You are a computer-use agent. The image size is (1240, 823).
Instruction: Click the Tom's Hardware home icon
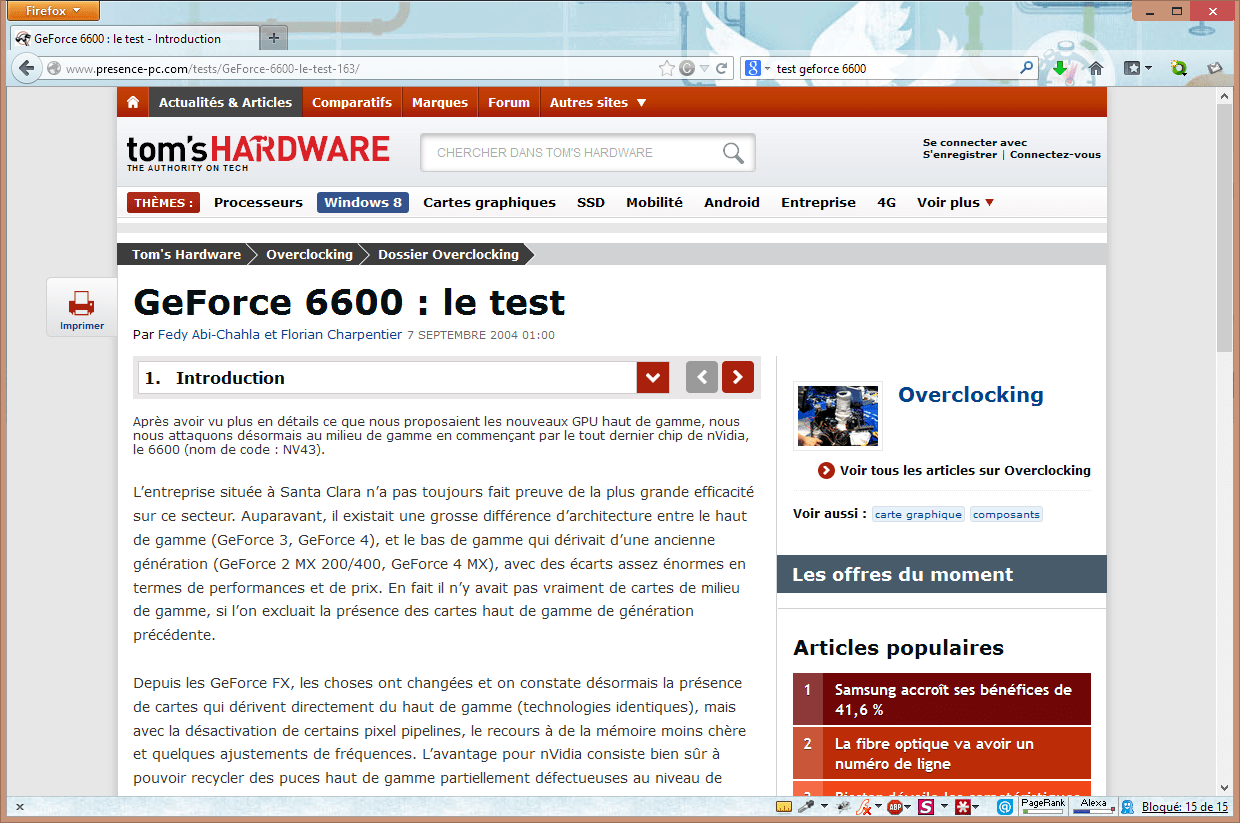pos(132,102)
